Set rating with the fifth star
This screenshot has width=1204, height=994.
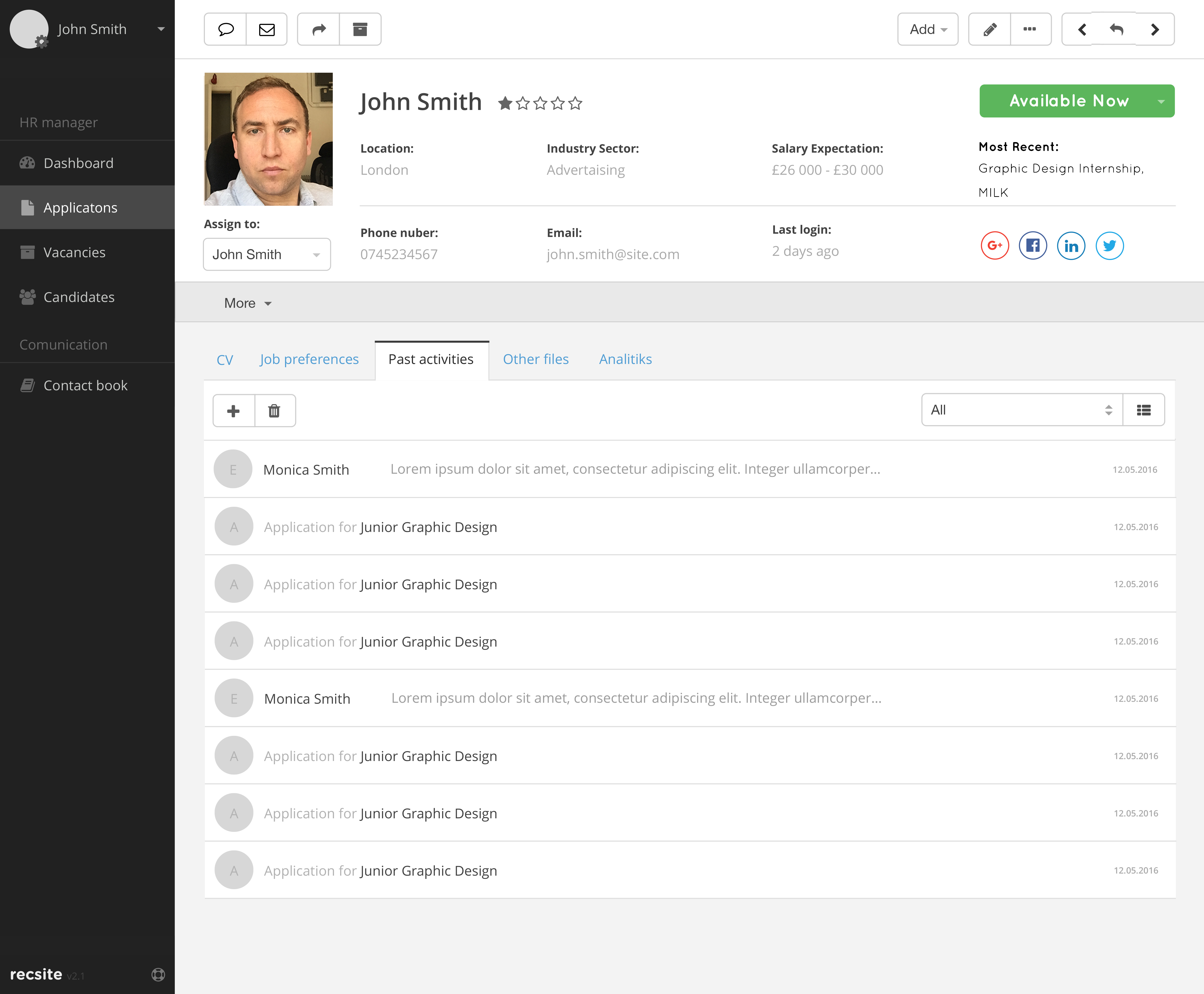tap(575, 104)
